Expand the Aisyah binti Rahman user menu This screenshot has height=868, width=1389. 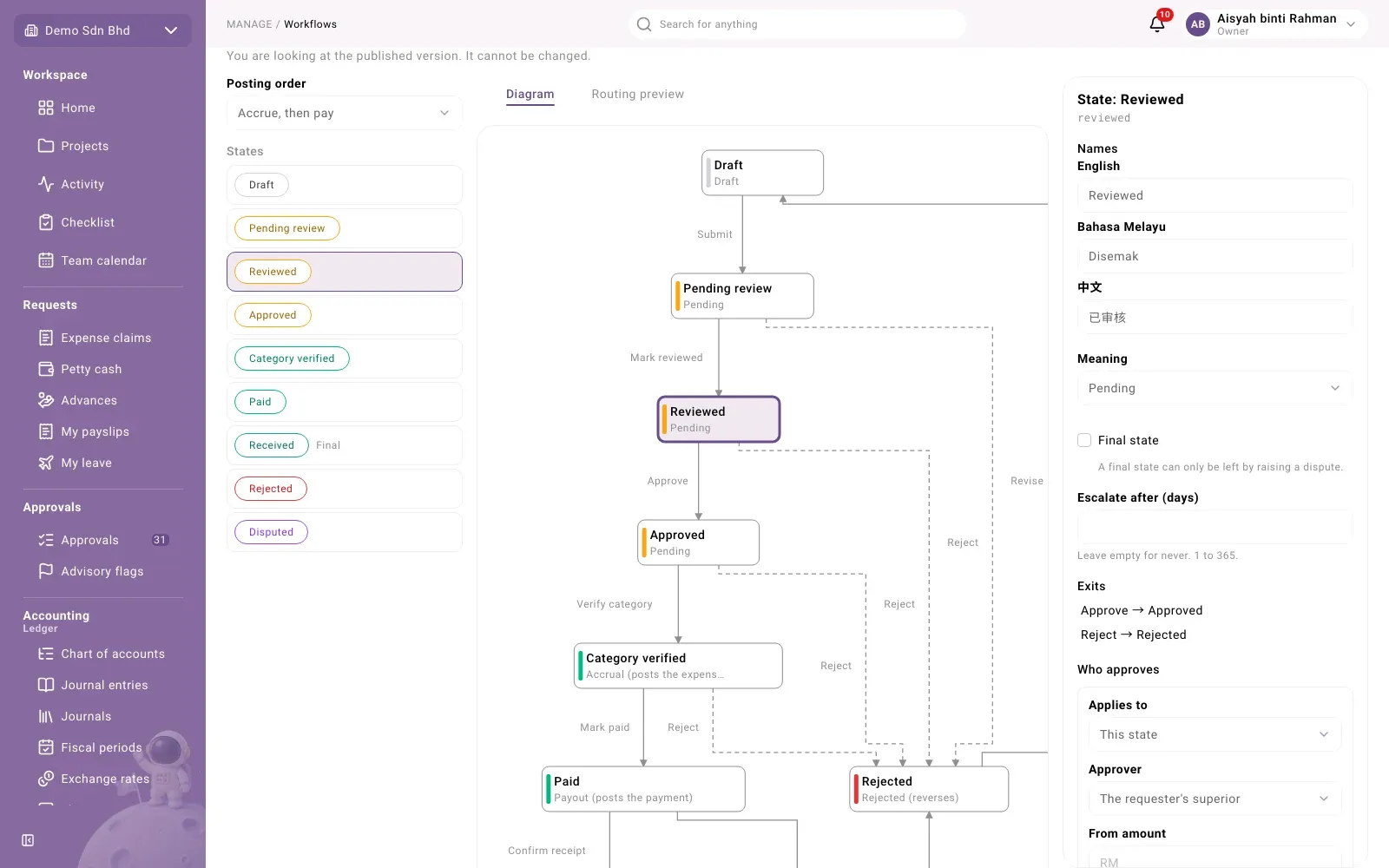point(1276,24)
